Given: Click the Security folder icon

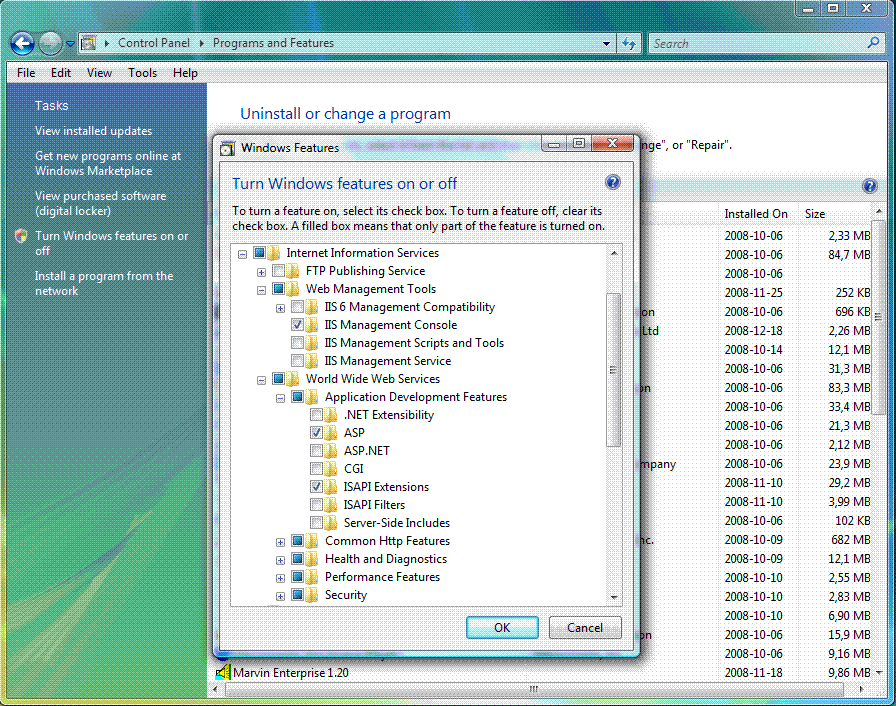Looking at the screenshot, I should coord(311,595).
